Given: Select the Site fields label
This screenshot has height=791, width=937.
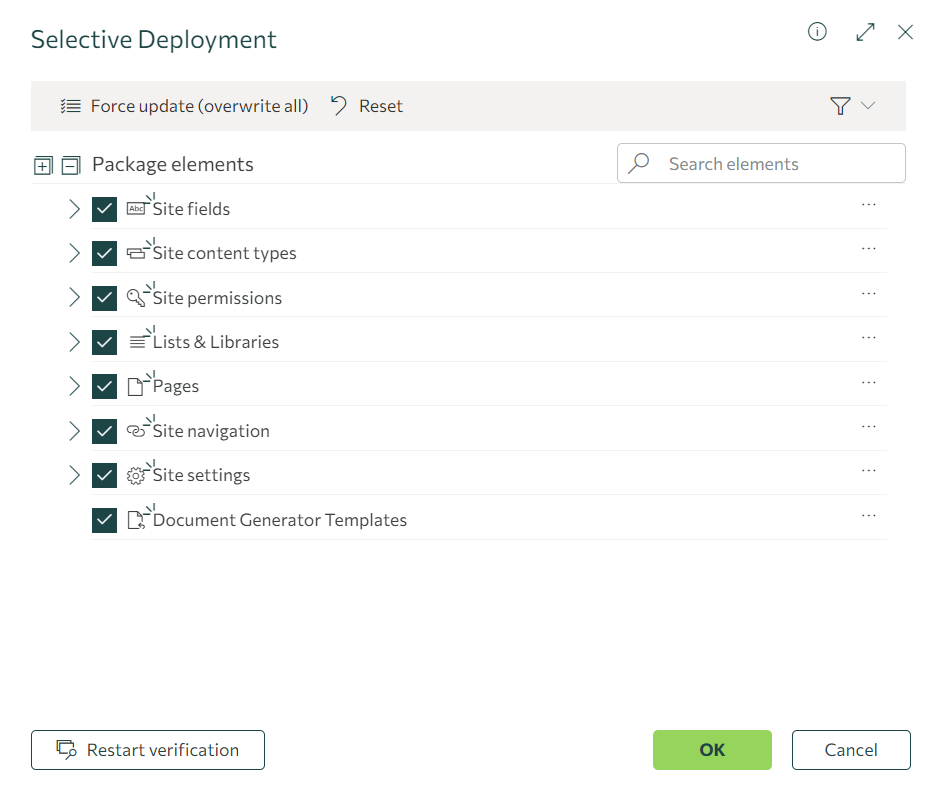Looking at the screenshot, I should (x=191, y=209).
